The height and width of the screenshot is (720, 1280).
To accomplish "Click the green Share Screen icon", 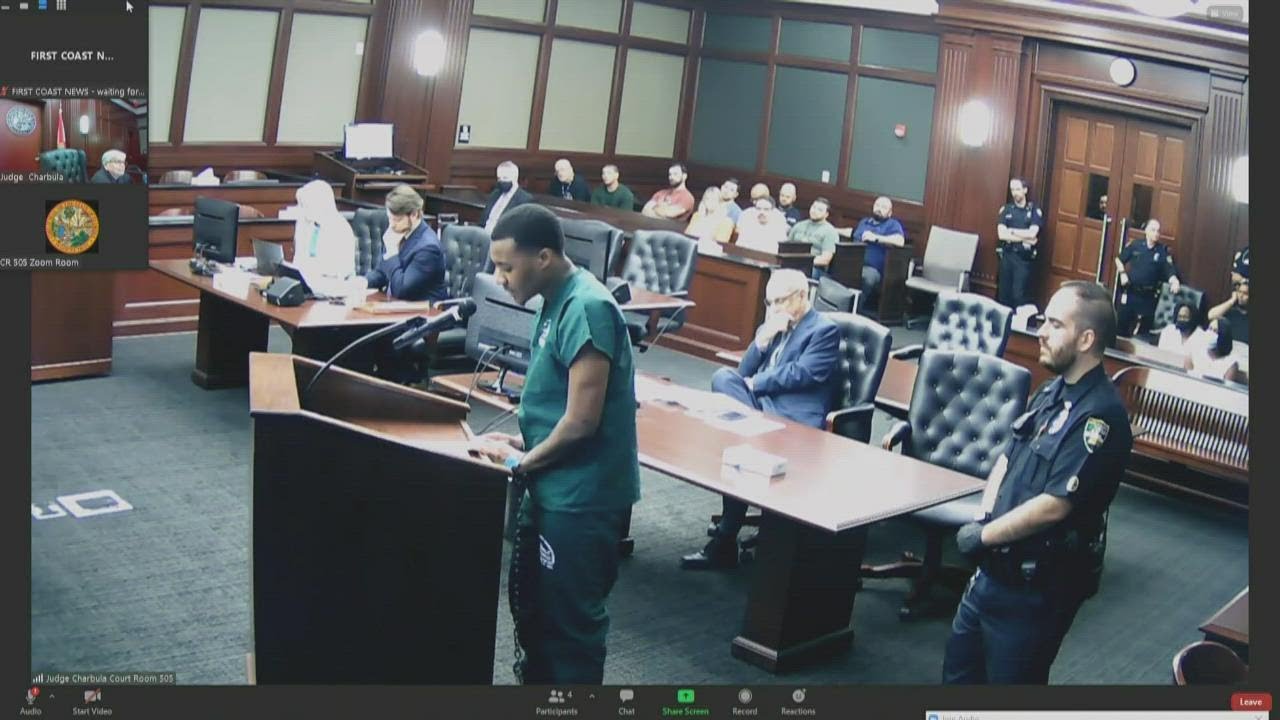I will [x=685, y=696].
